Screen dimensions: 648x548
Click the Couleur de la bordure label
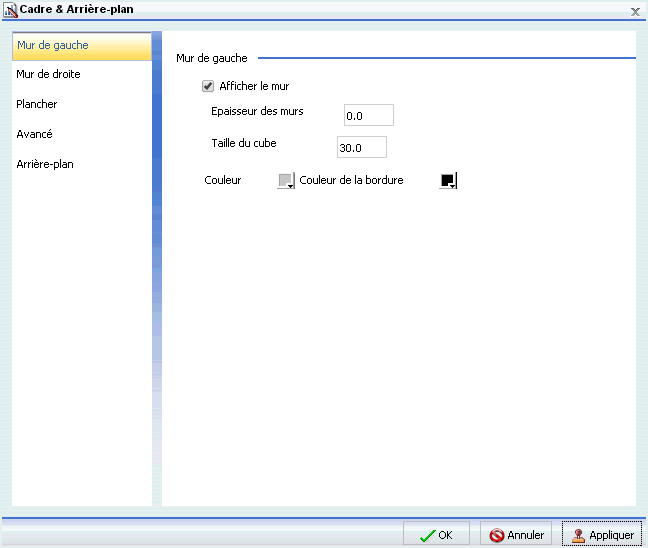point(351,180)
